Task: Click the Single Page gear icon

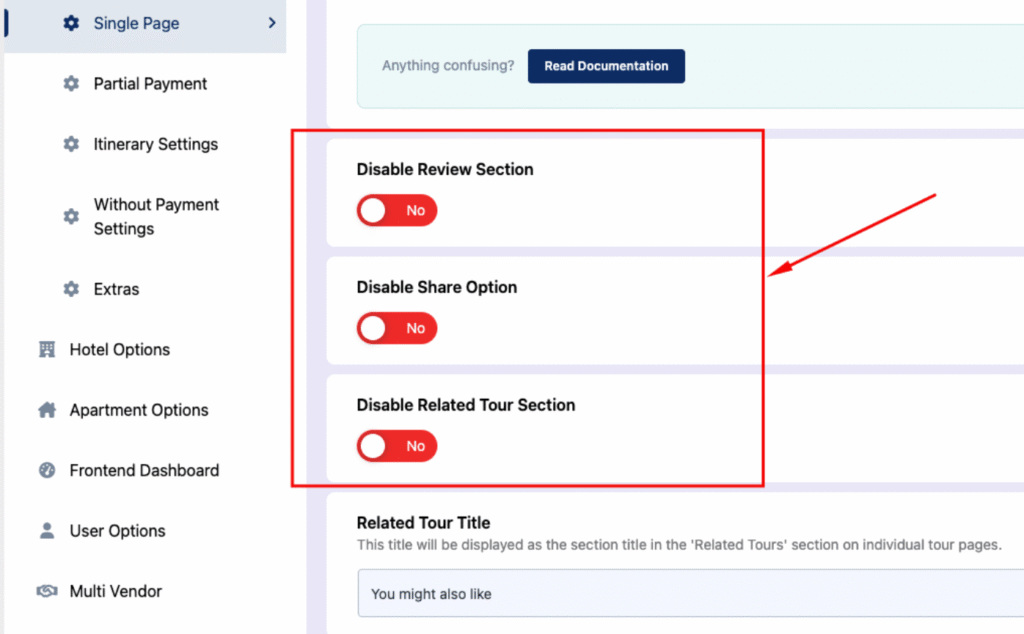Action: click(x=71, y=24)
